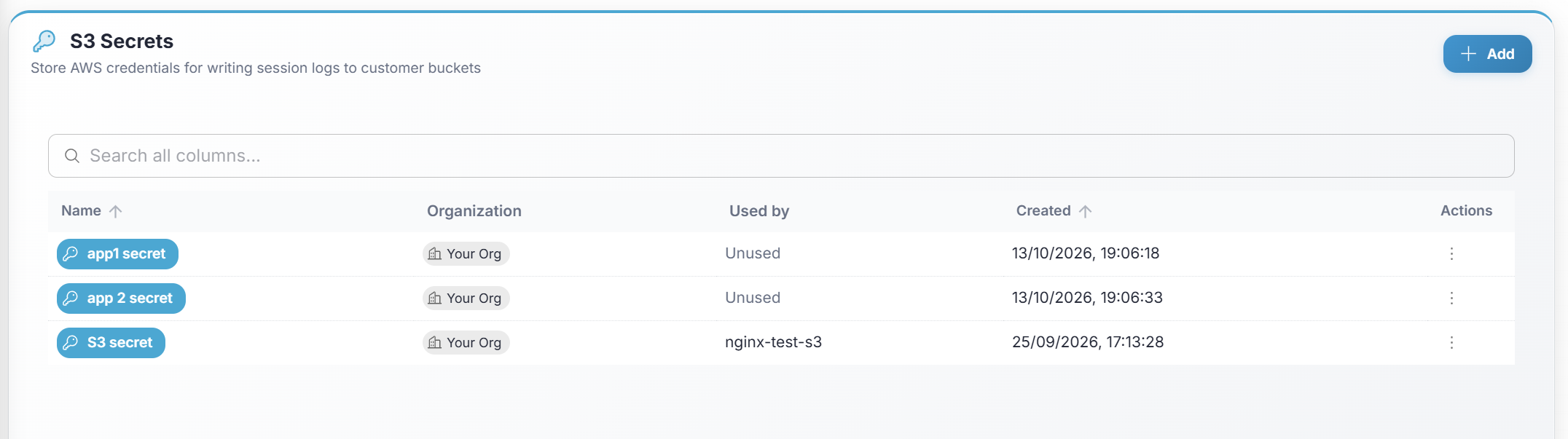Sort table by Used by column header
Image resolution: width=1568 pixels, height=439 pixels.
click(x=759, y=211)
